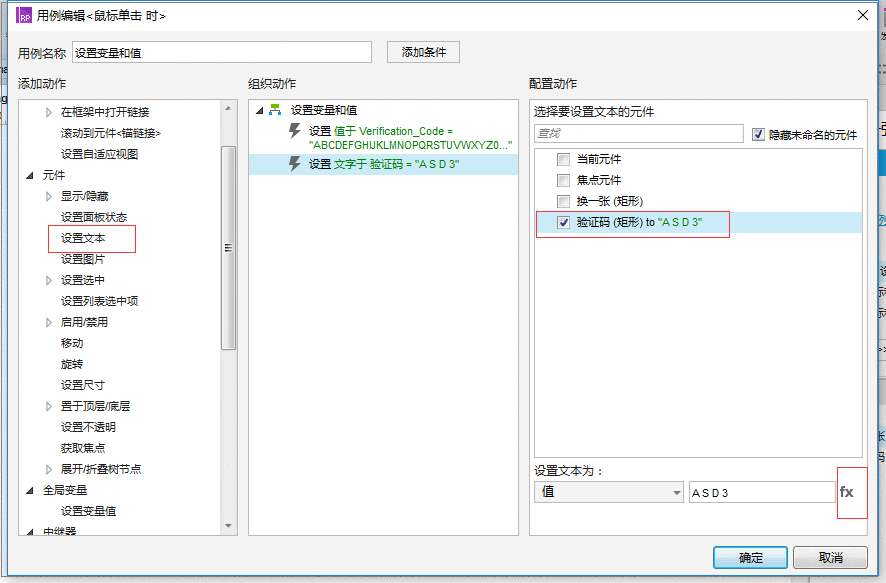Click the lightning icon of 验证码 text action
Viewport: 886px width, 583px height.
point(294,164)
